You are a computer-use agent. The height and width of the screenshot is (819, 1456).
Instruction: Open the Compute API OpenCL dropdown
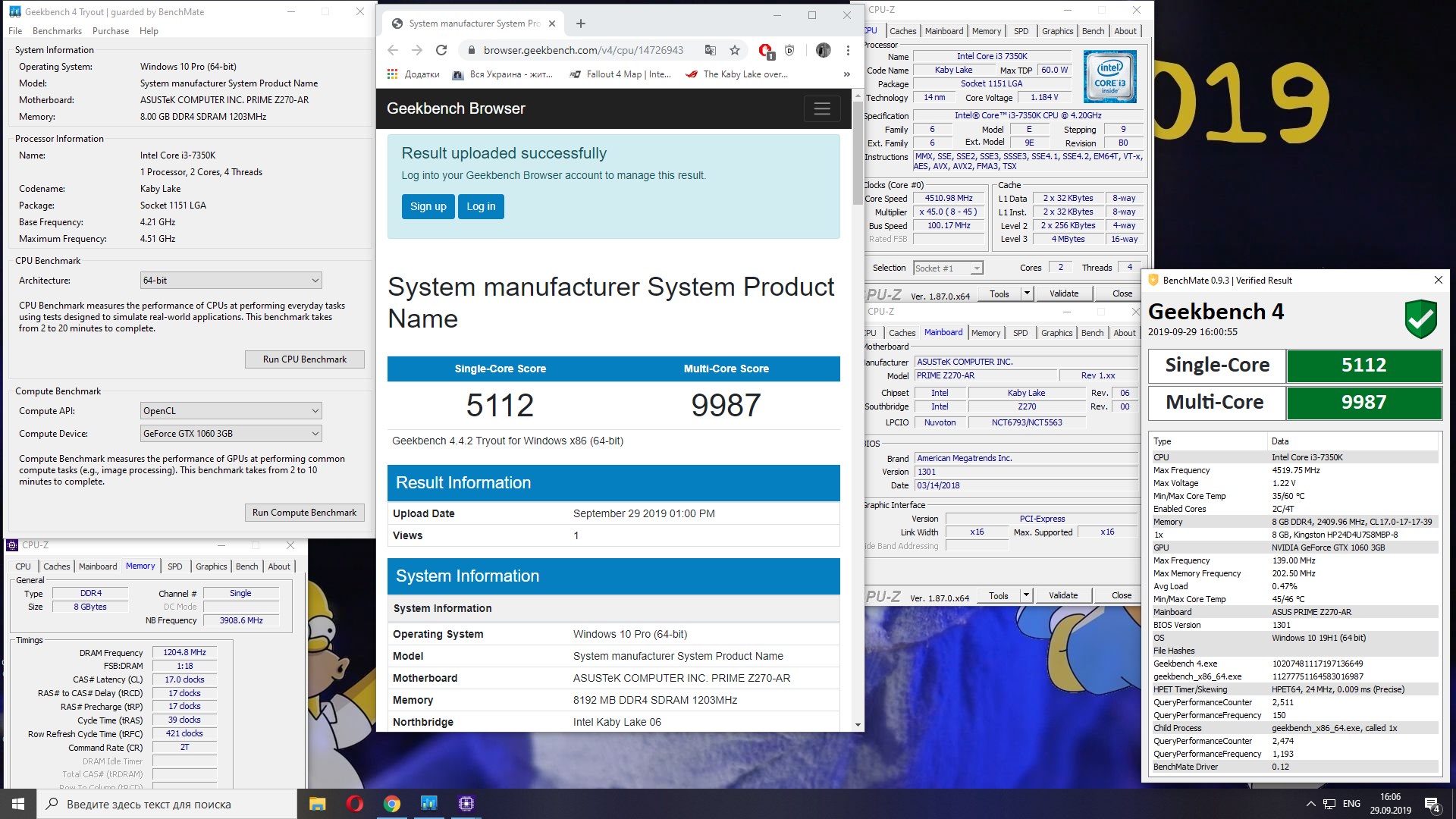click(x=231, y=411)
